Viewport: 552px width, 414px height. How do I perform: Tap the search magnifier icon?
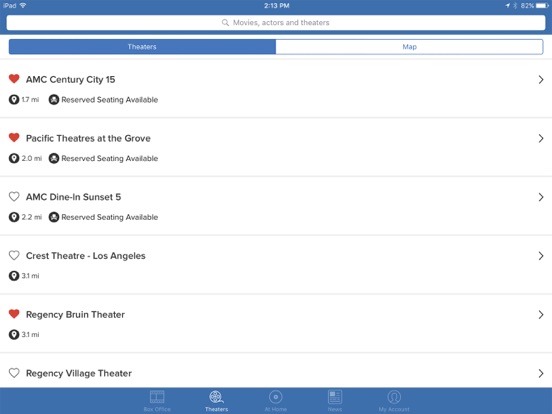pos(225,23)
